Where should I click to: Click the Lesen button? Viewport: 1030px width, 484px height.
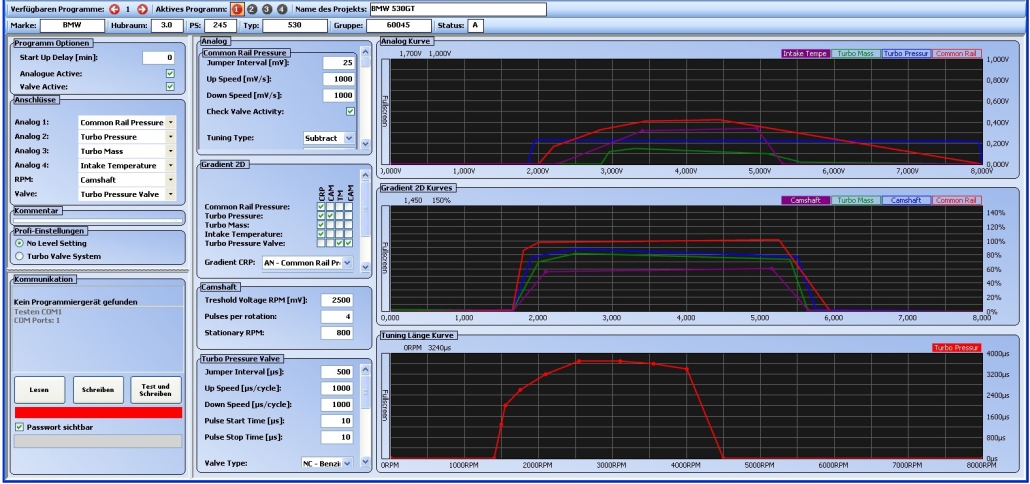tap(39, 389)
